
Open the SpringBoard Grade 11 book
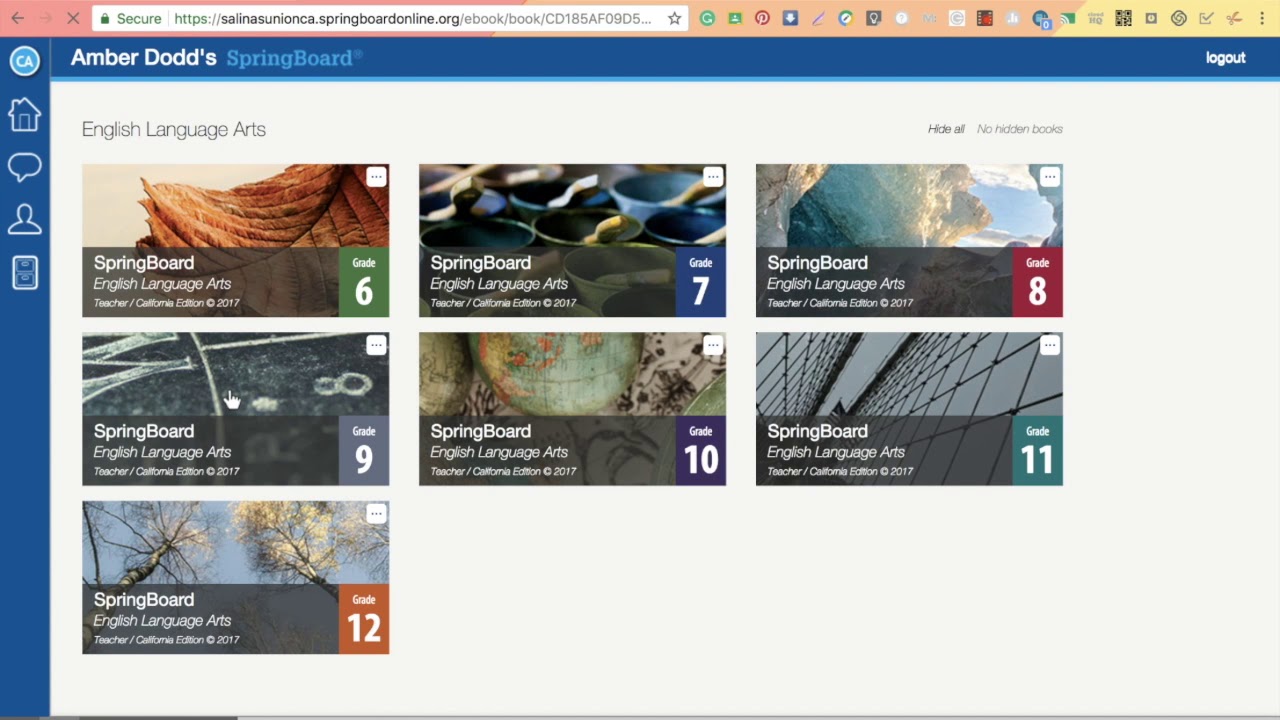[909, 409]
